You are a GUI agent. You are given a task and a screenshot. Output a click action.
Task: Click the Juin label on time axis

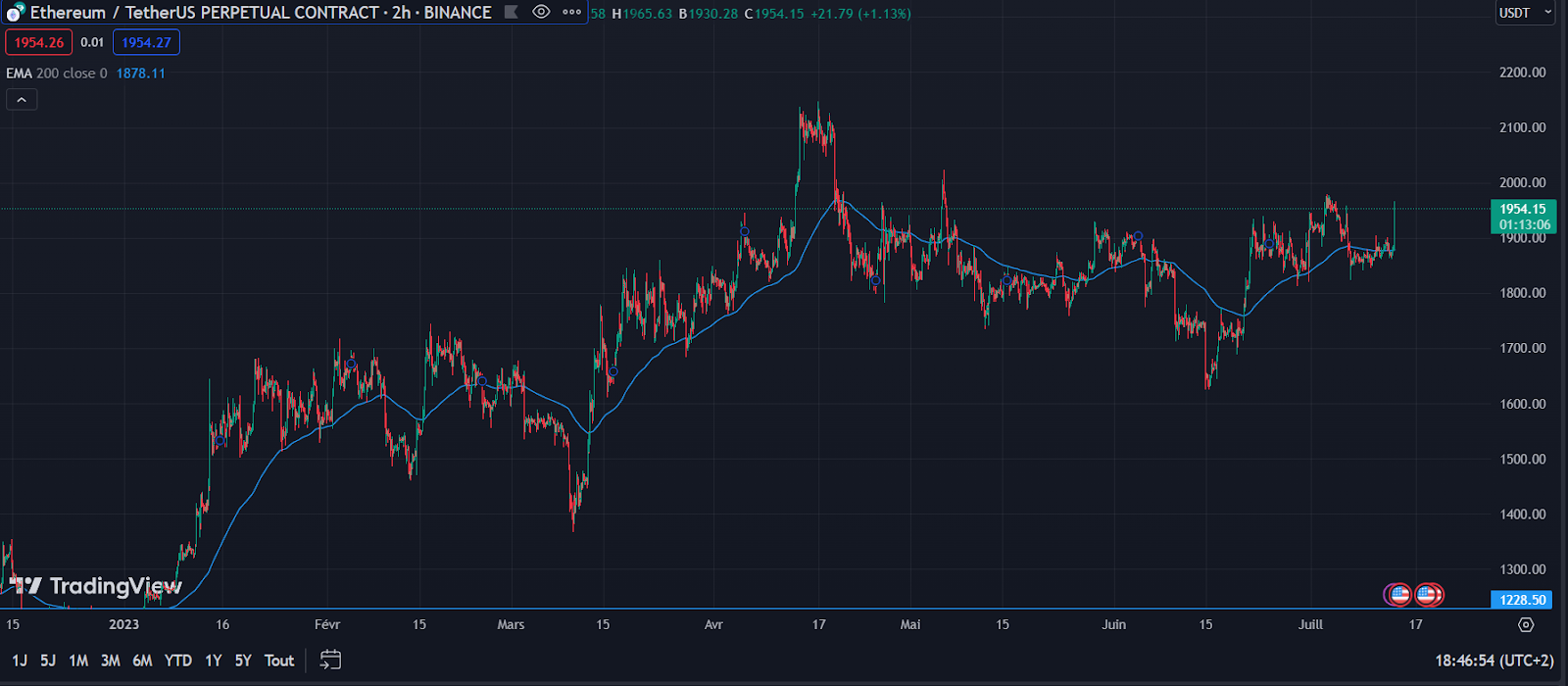[1113, 624]
